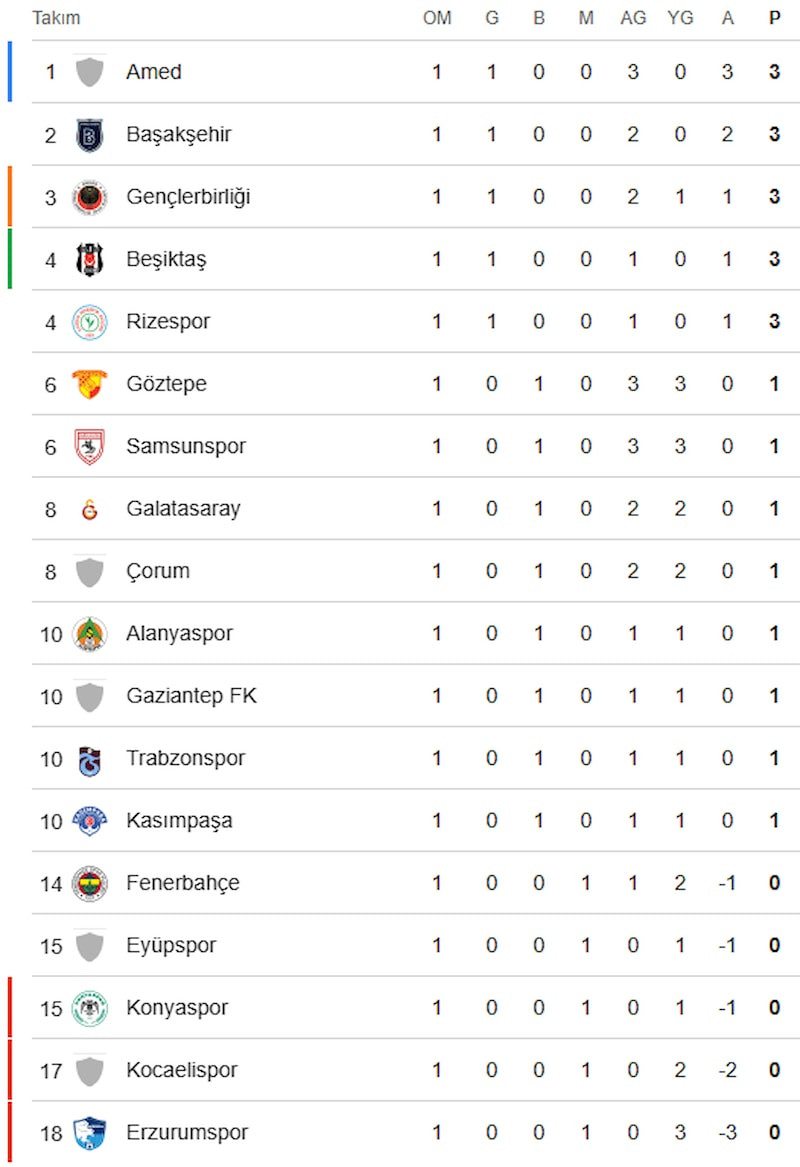The image size is (800, 1167).
Task: Click the Gençlerbirliği club logo
Action: tap(89, 197)
